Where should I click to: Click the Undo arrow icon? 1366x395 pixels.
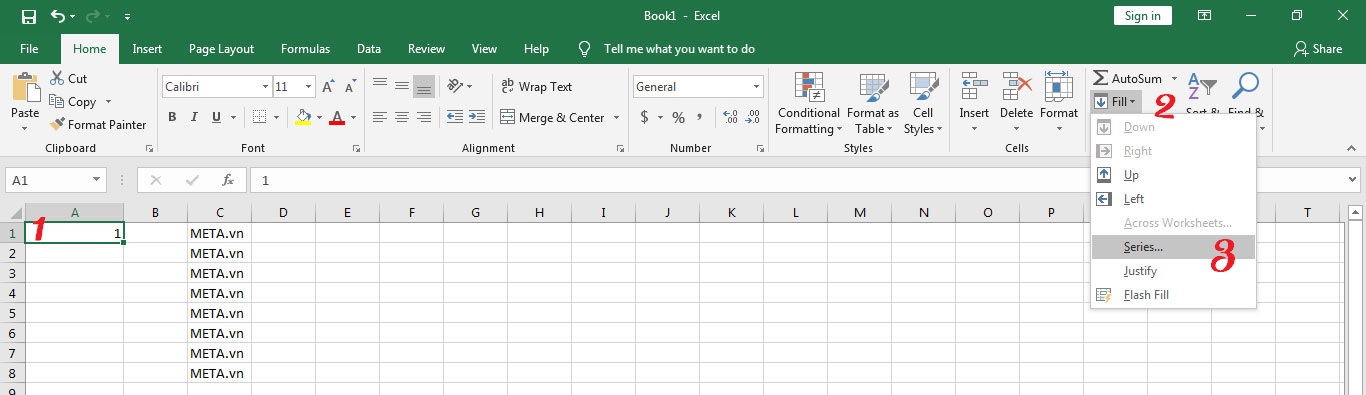coord(58,16)
